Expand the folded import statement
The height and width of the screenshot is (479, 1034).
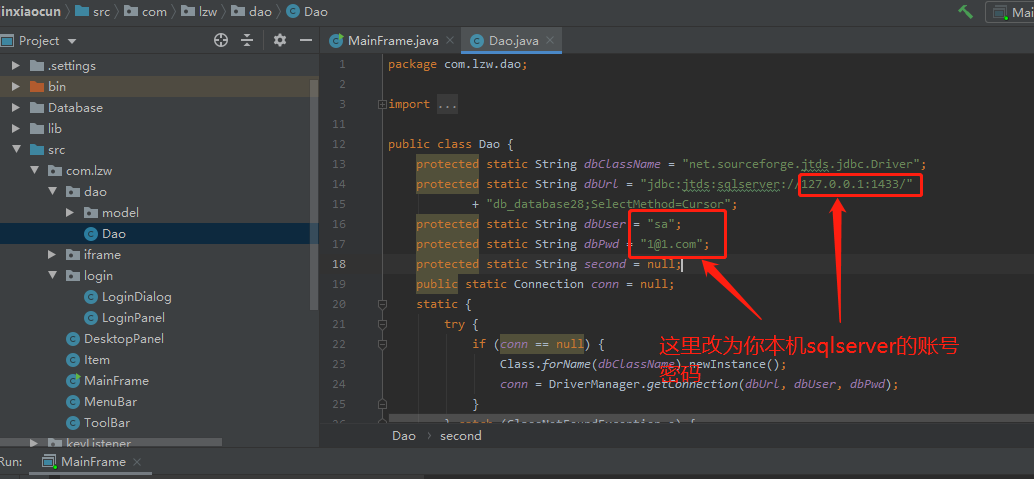pyautogui.click(x=382, y=104)
